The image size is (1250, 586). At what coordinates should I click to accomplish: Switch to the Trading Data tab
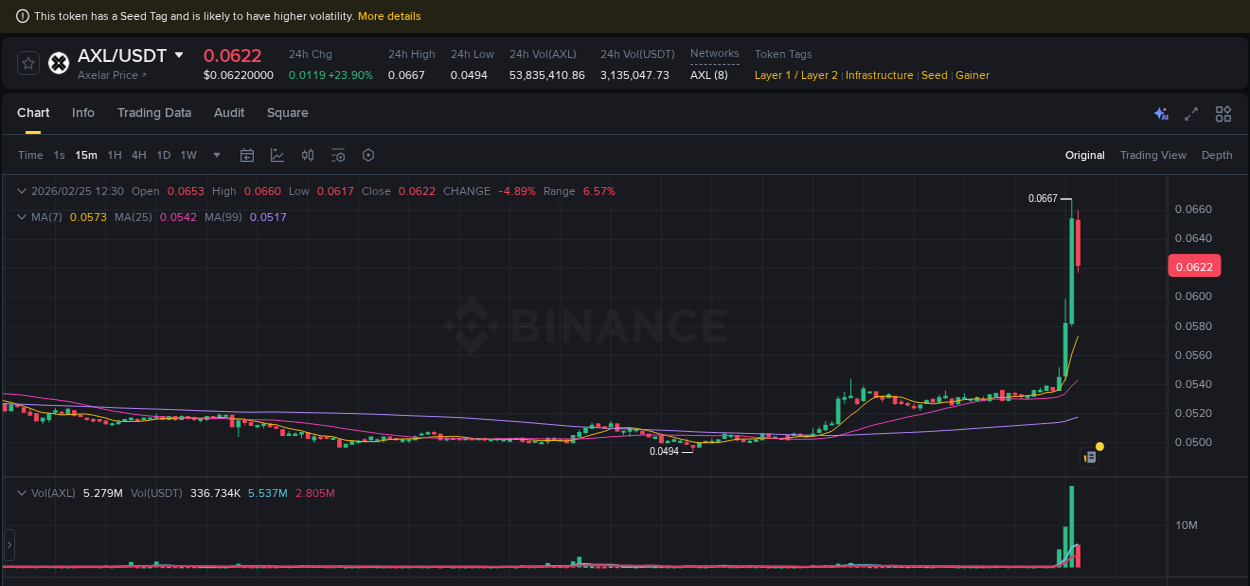(154, 113)
